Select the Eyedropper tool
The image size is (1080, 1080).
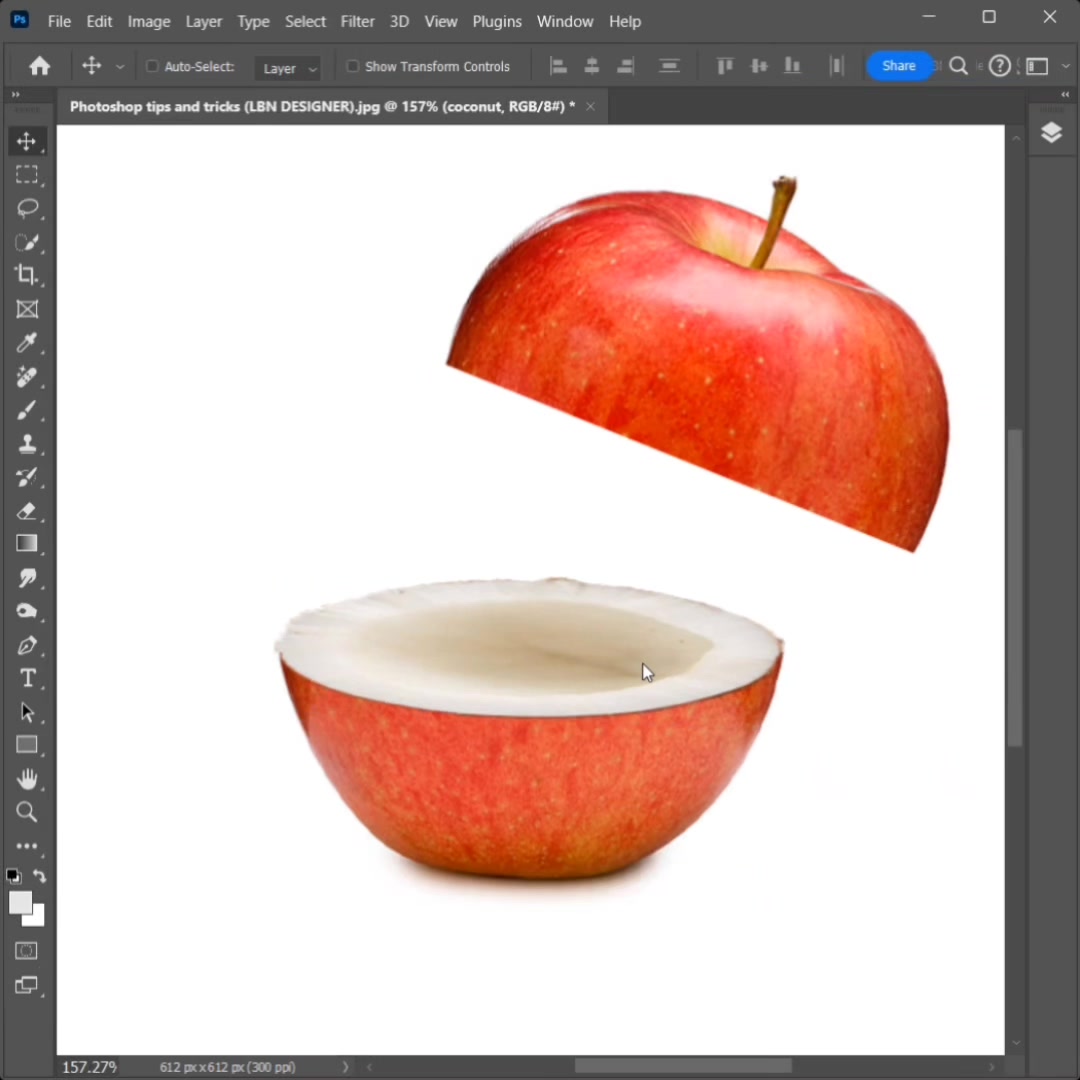pos(27,342)
